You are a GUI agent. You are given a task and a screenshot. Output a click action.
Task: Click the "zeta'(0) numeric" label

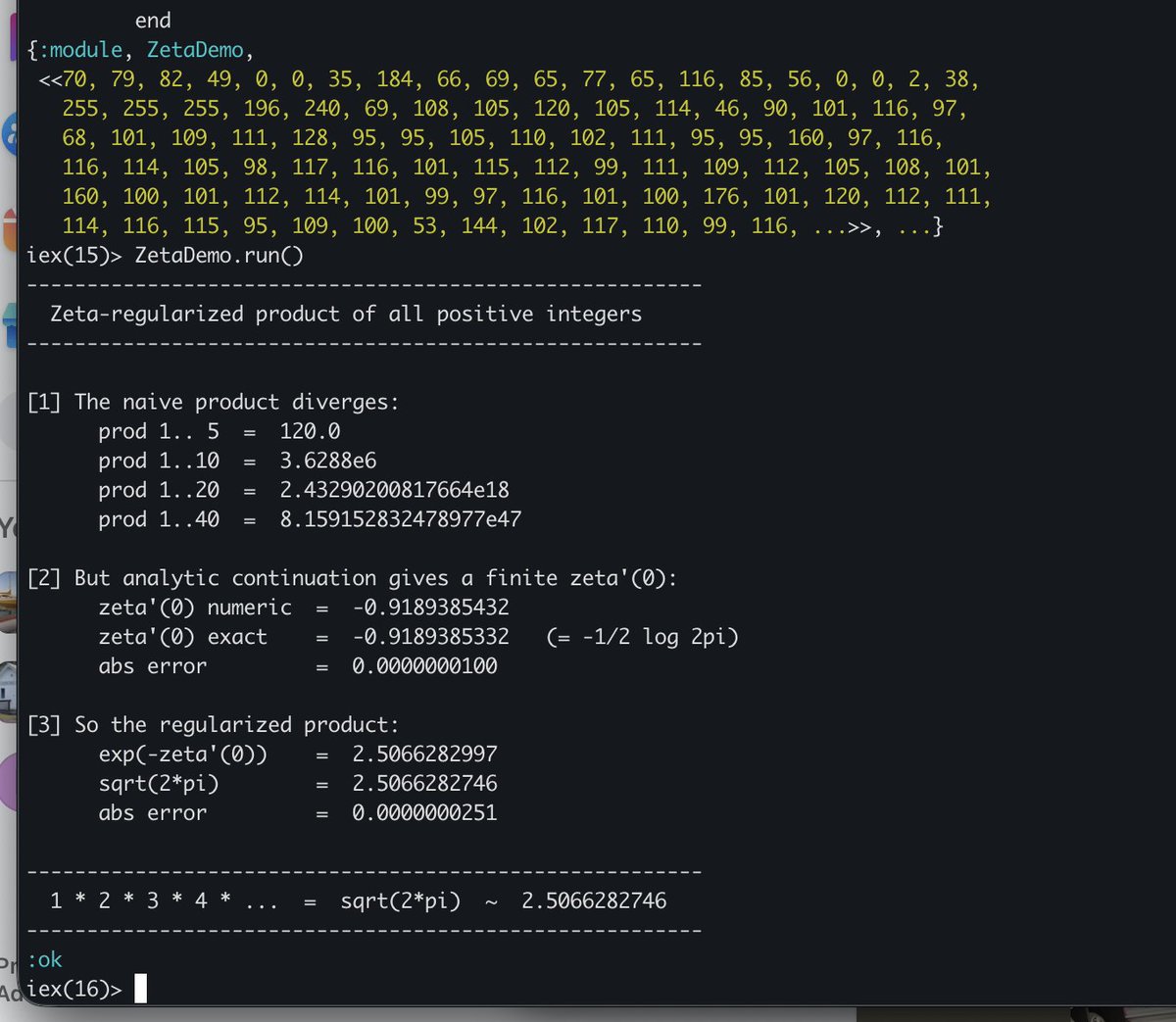(195, 608)
